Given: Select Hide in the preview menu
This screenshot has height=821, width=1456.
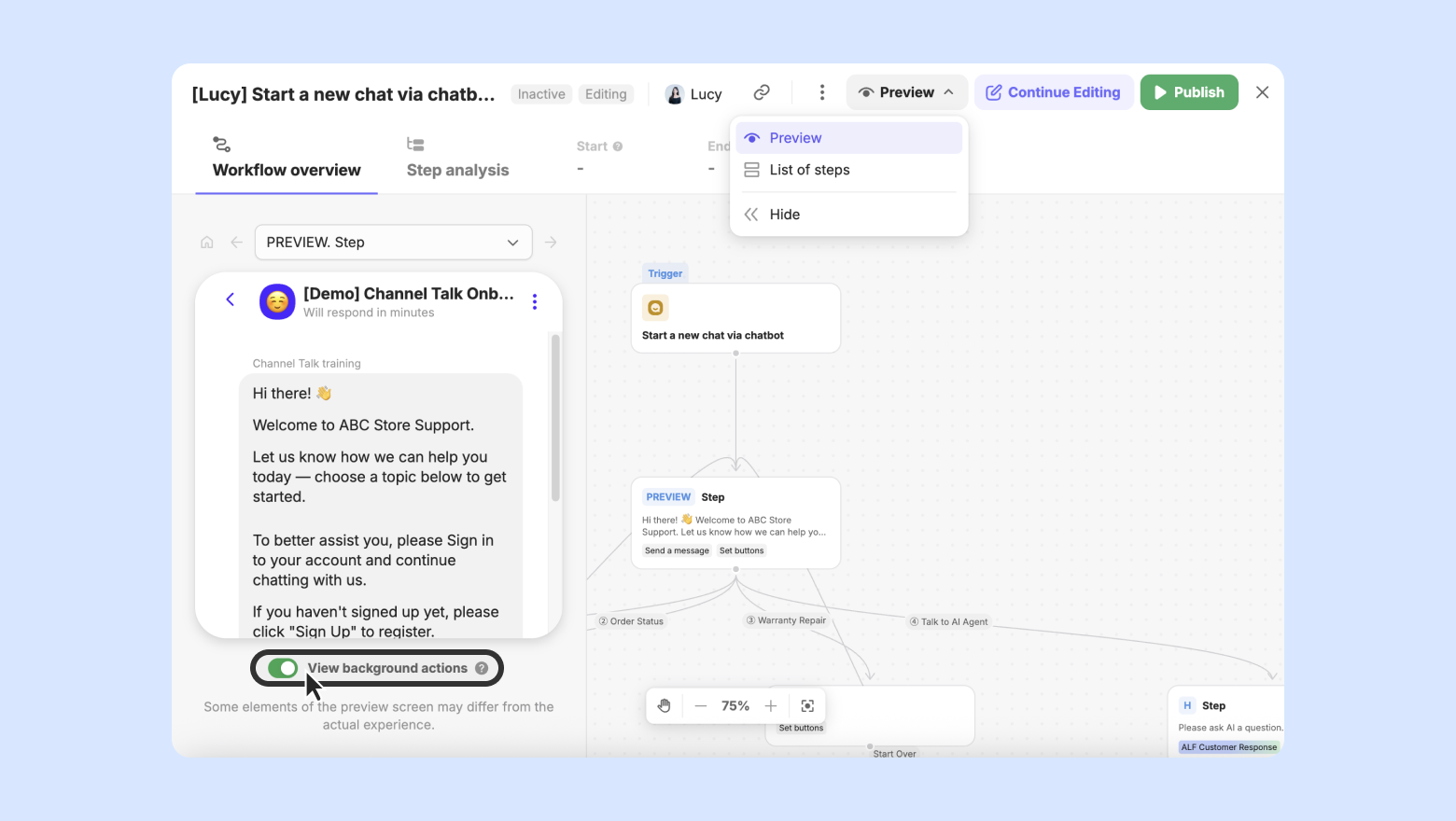Looking at the screenshot, I should point(849,215).
